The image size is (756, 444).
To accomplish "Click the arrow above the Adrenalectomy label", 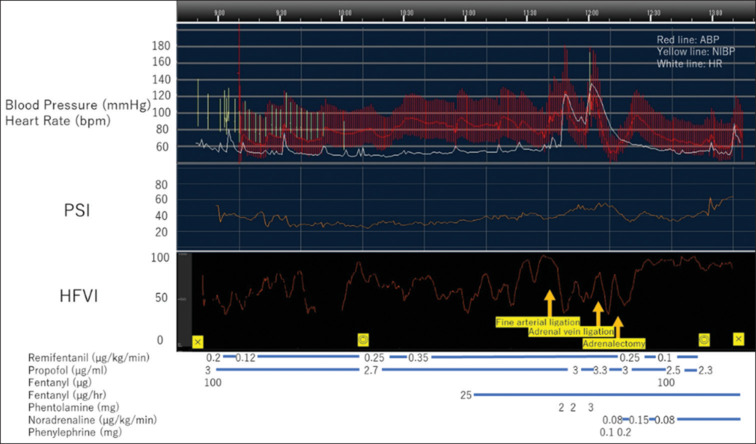I will (617, 326).
